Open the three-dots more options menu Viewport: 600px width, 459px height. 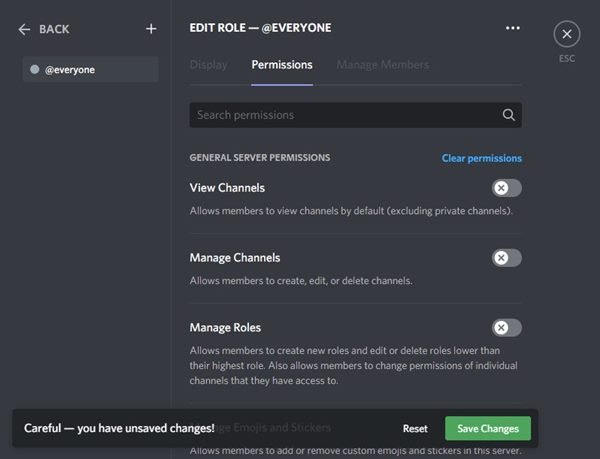(513, 28)
